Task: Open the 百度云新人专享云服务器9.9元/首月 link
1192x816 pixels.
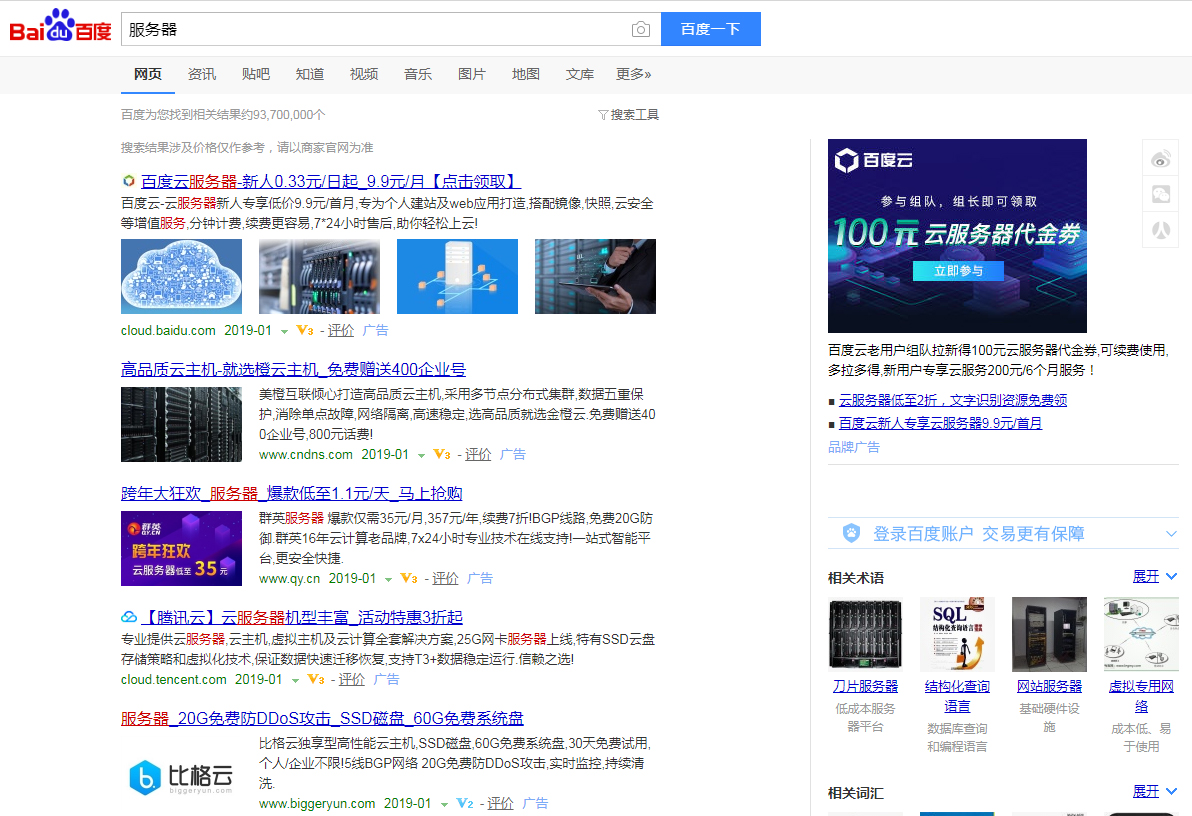Action: (940, 423)
